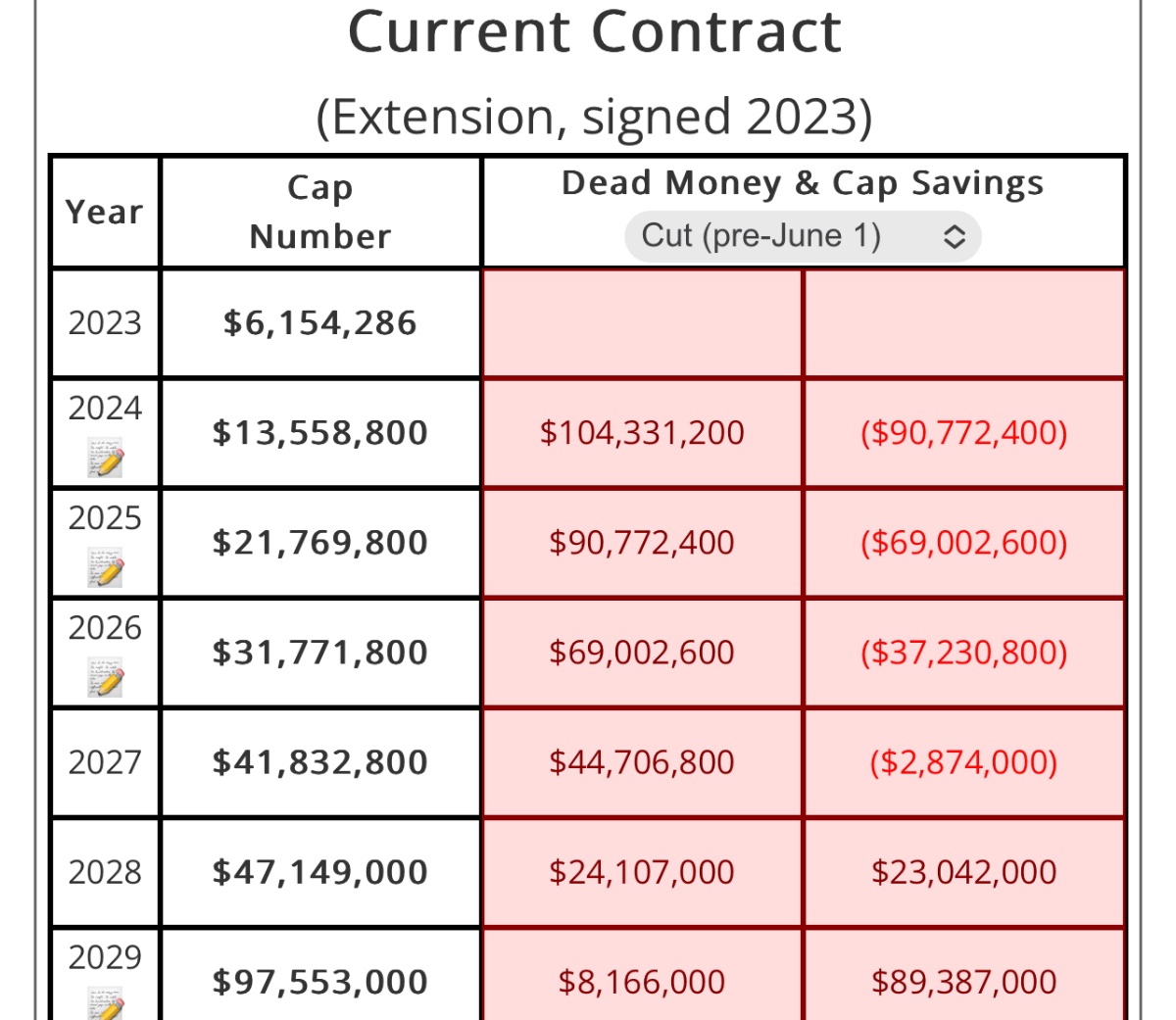Click the notepad icon under 2025

pyautogui.click(x=106, y=568)
